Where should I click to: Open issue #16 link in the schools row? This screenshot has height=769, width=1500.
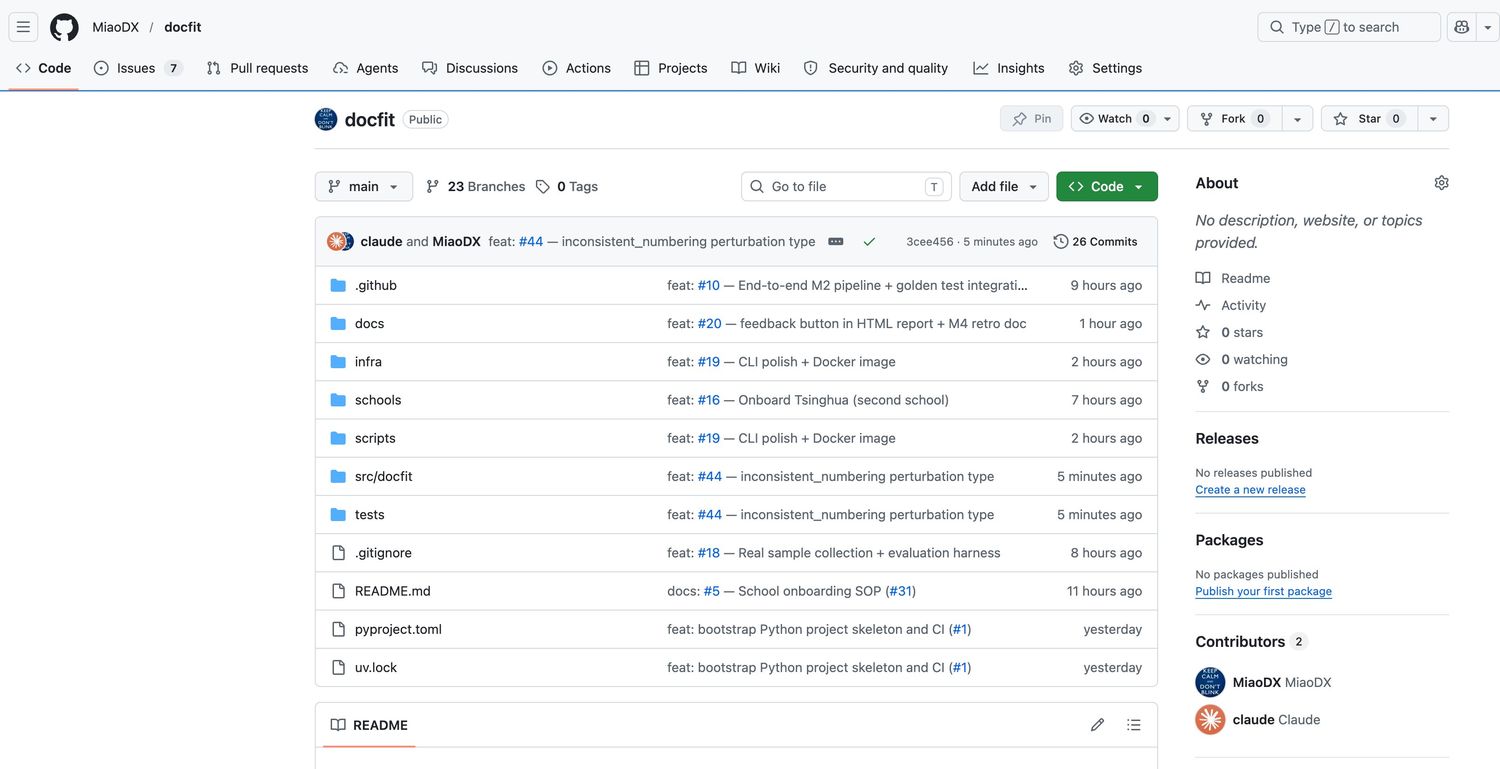[x=709, y=400]
